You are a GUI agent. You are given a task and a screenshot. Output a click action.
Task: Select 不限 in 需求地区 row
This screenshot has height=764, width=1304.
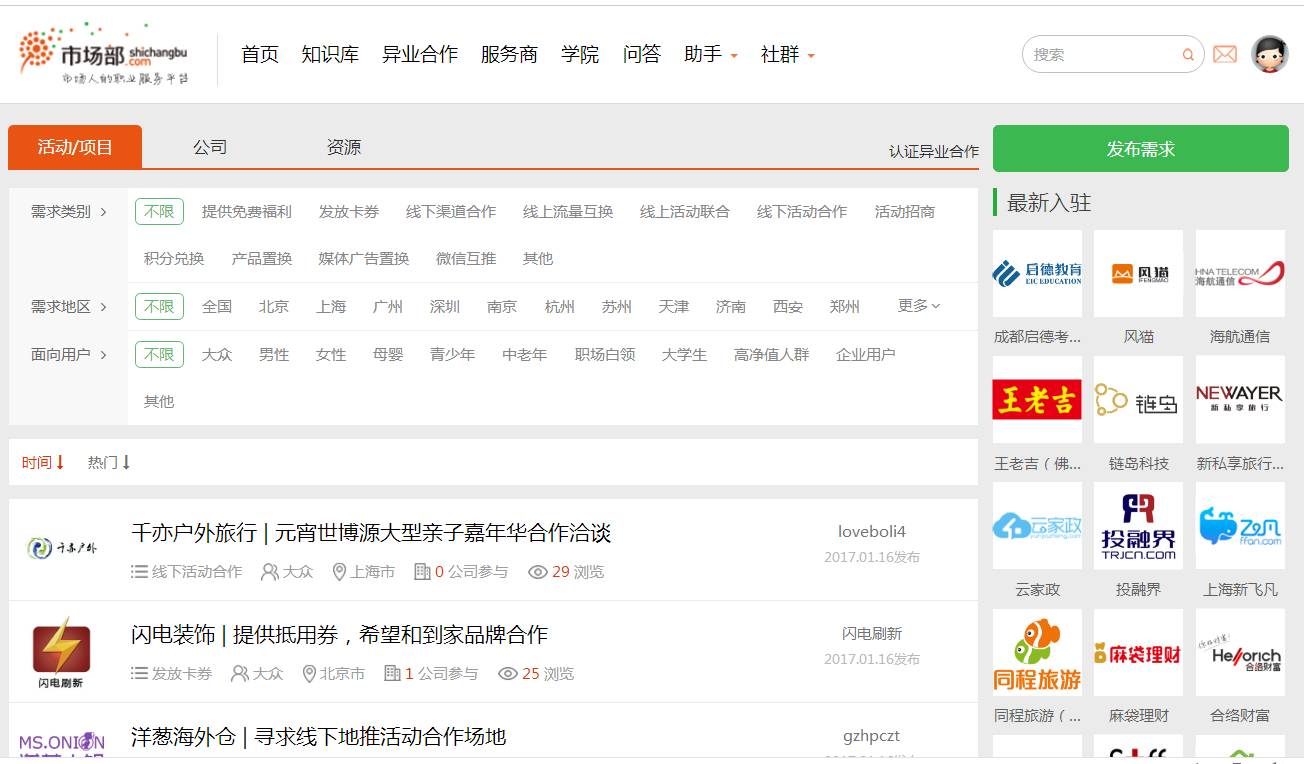(159, 306)
